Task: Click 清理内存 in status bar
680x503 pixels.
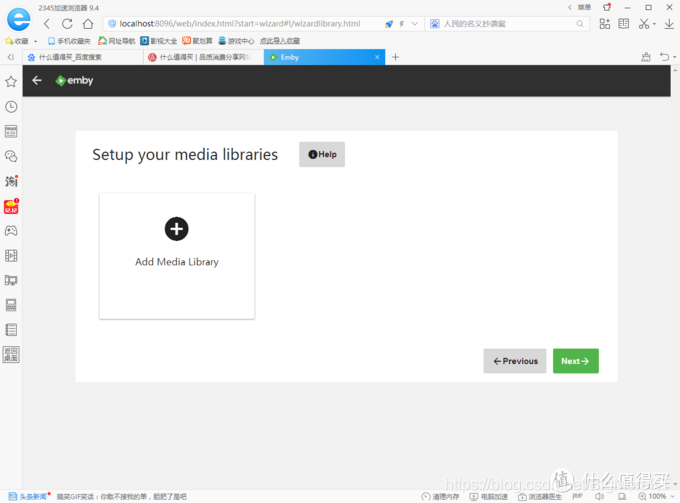Action: click(x=441, y=496)
